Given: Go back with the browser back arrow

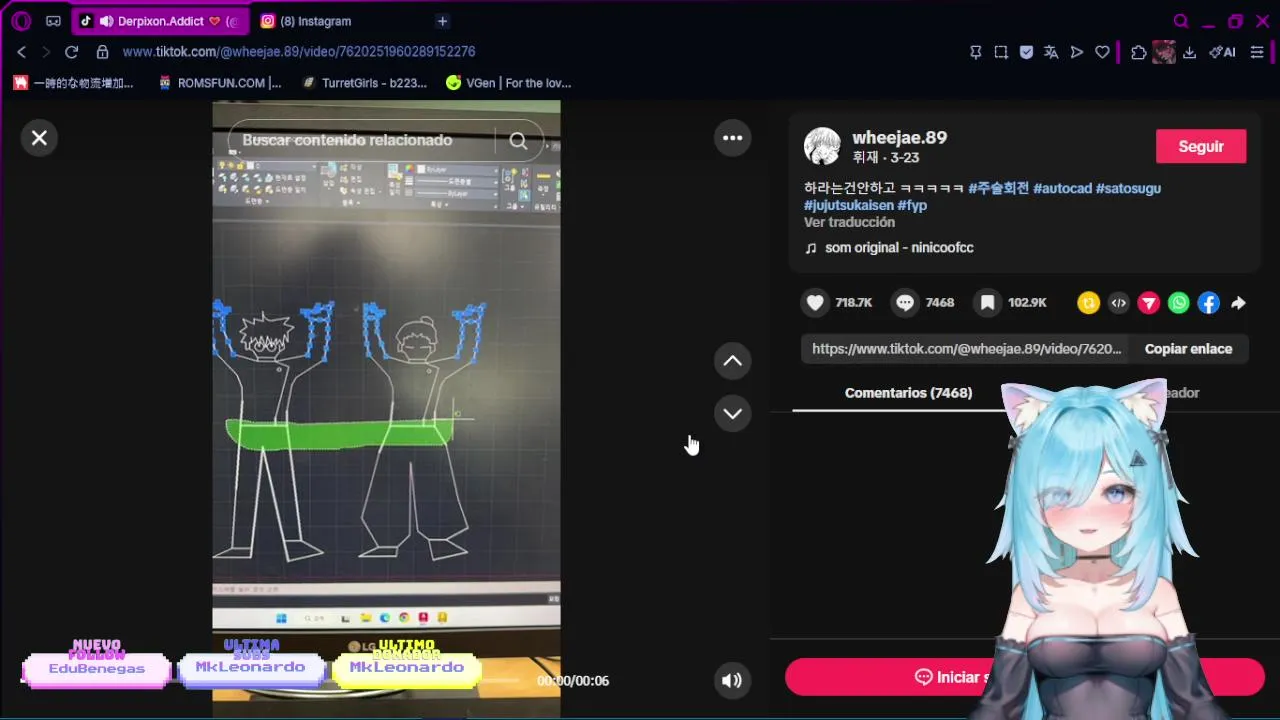Looking at the screenshot, I should coord(21,52).
